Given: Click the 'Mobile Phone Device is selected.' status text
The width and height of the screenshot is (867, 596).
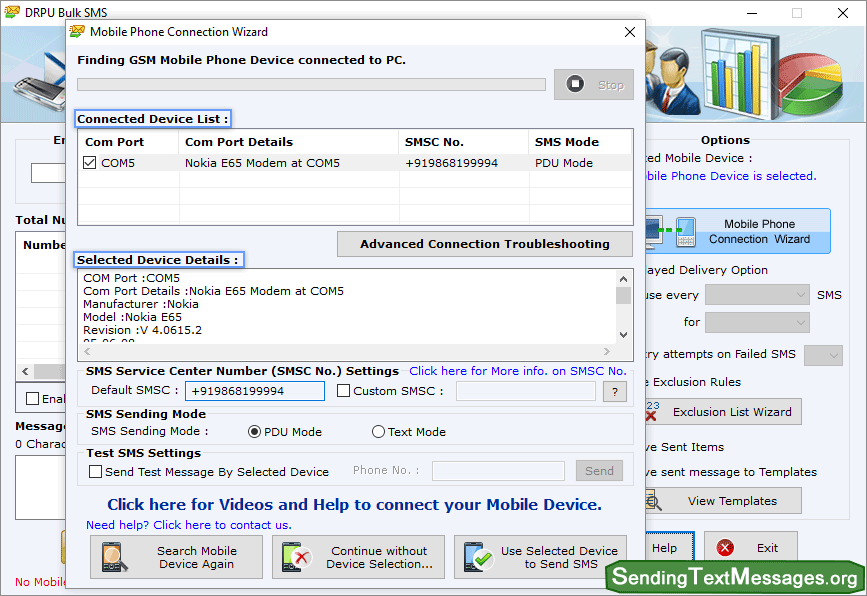Looking at the screenshot, I should [x=731, y=176].
